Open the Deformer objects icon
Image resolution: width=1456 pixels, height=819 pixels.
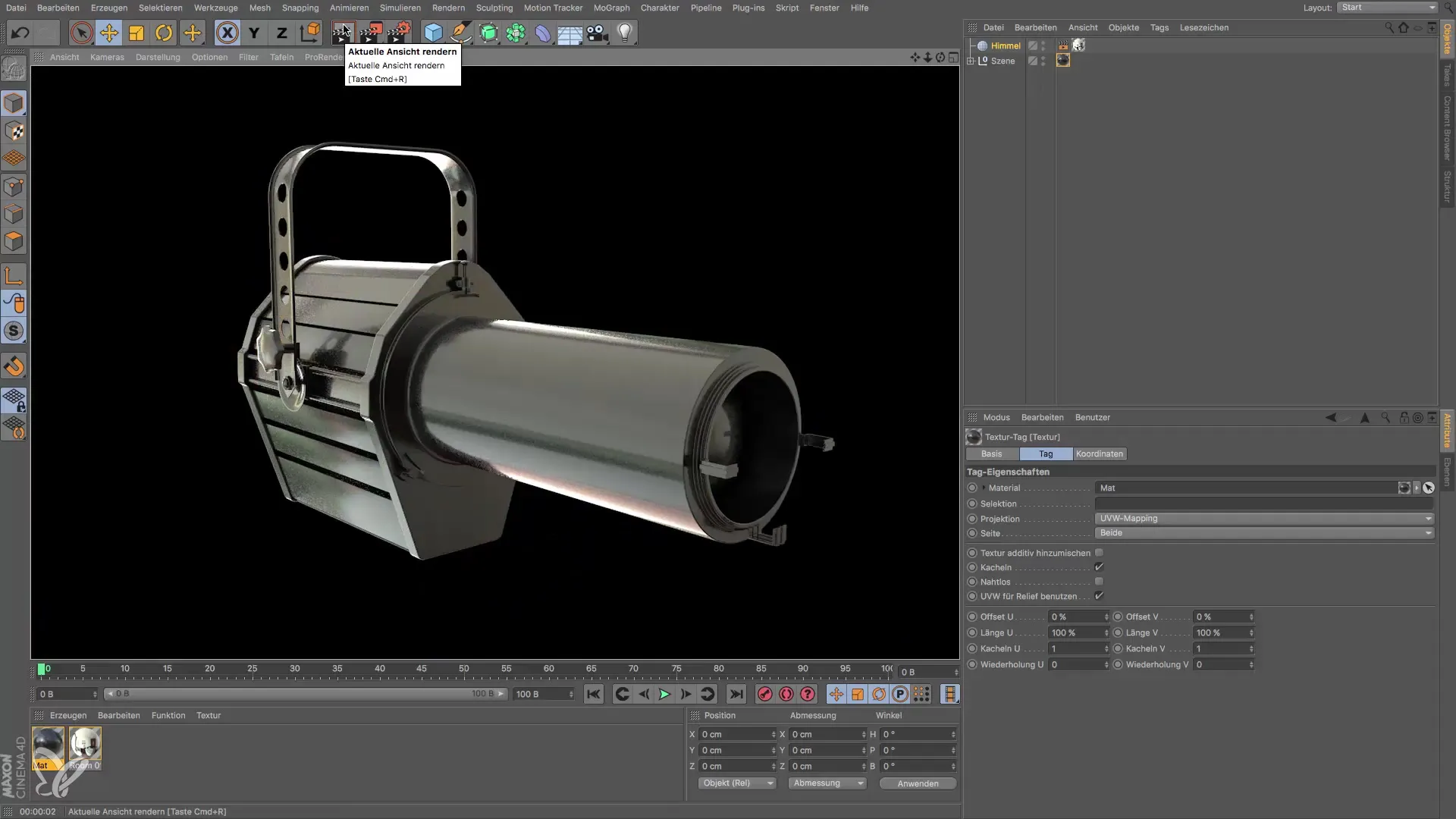point(543,33)
